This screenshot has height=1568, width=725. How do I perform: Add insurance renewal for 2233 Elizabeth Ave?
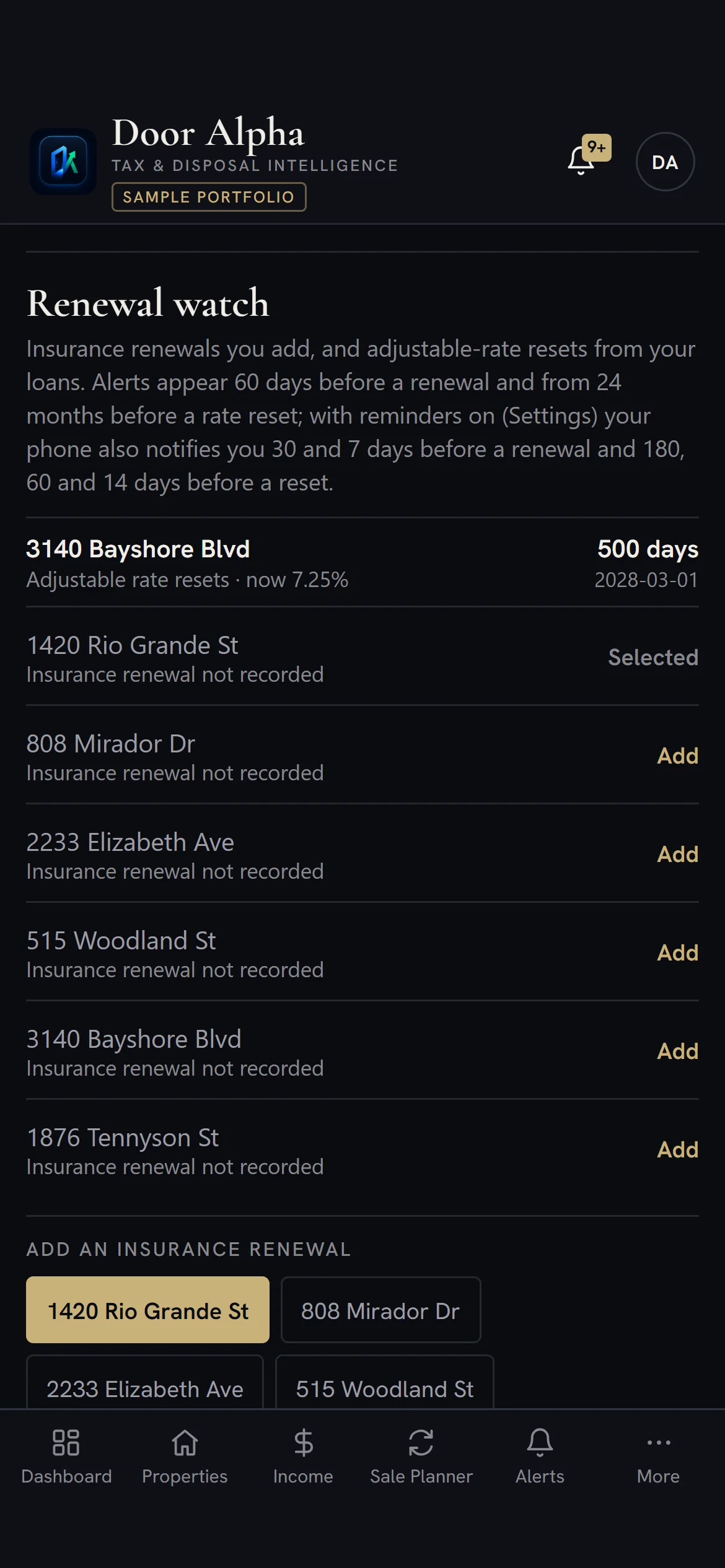point(678,854)
